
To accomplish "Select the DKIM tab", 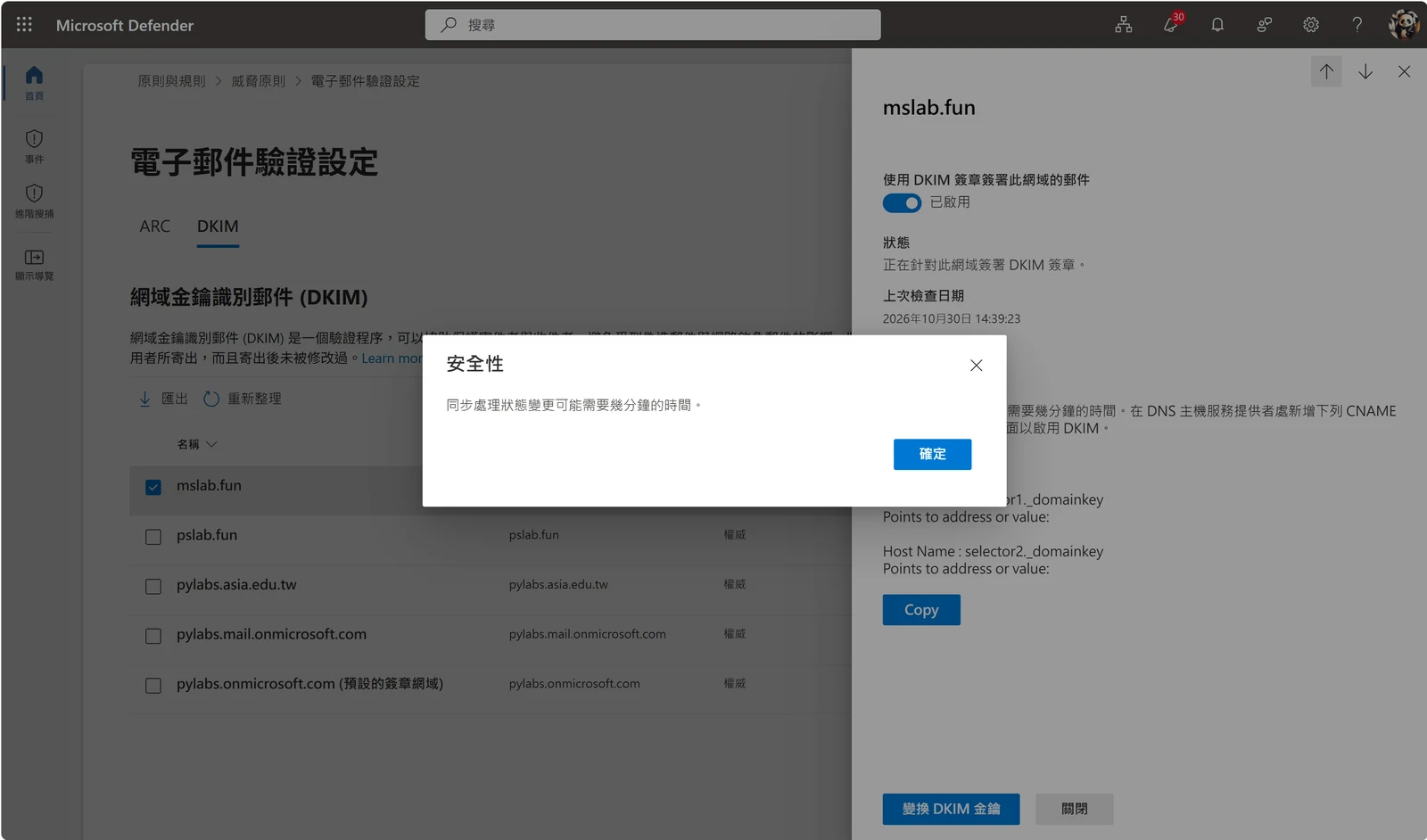I will [218, 226].
